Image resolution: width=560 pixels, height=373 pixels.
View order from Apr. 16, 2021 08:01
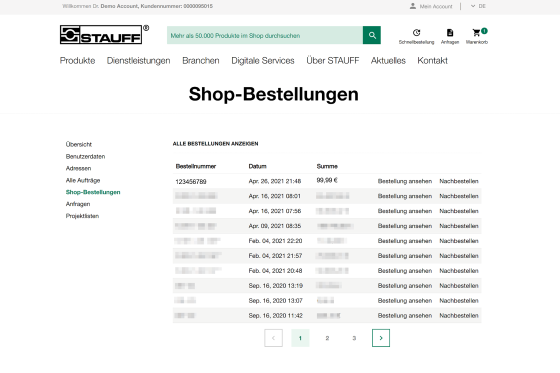405,196
